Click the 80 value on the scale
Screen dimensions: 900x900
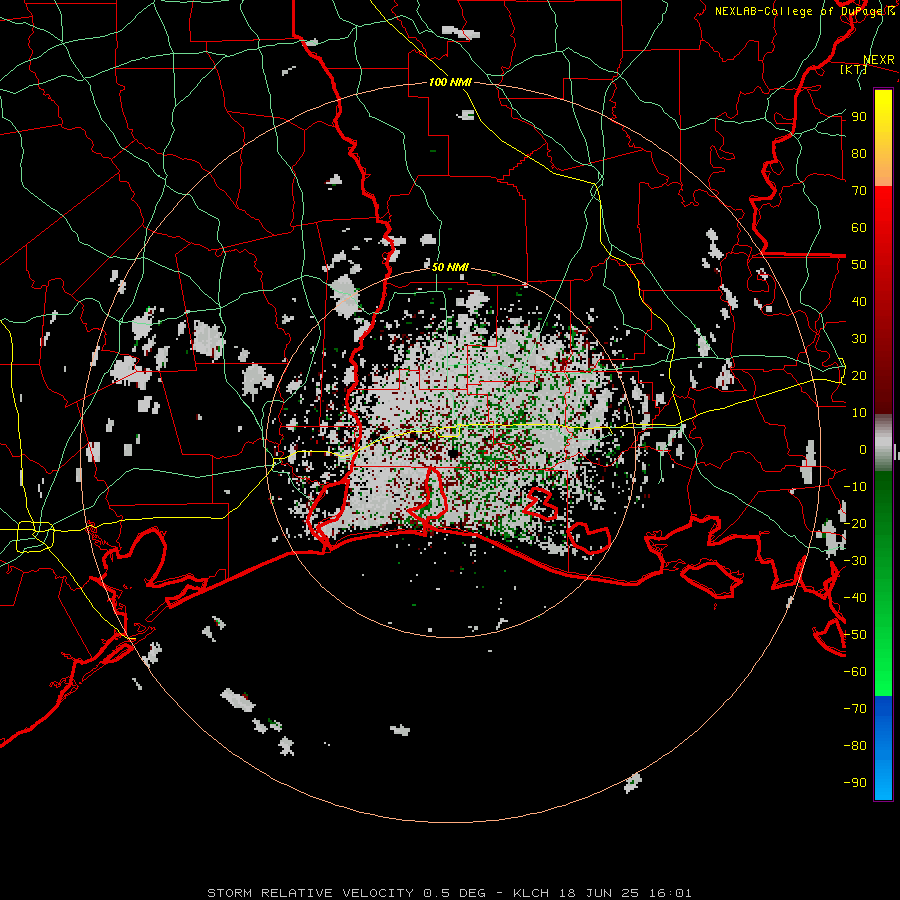point(859,153)
